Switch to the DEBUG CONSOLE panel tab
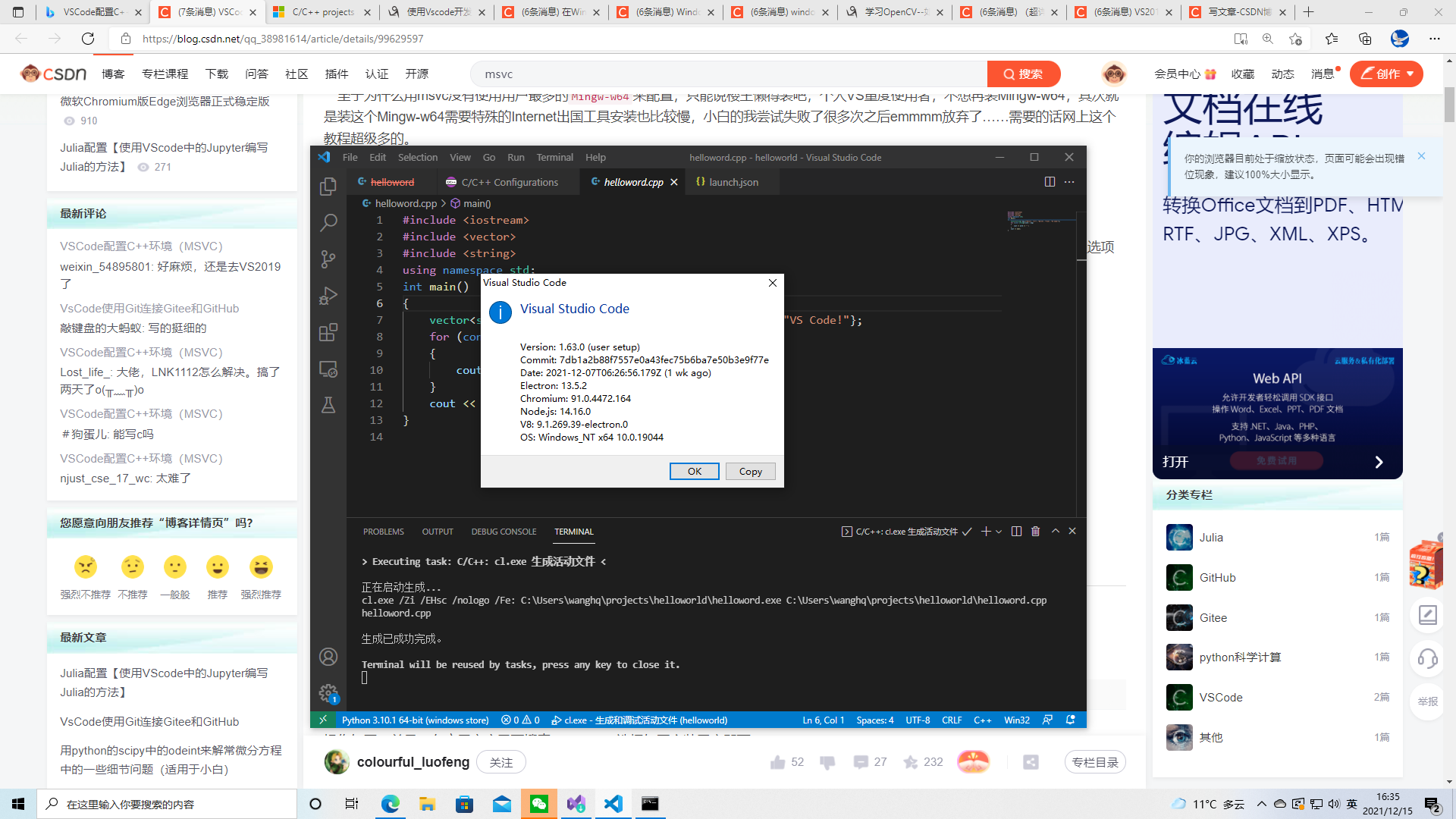Viewport: 1456px width, 819px height. point(504,532)
